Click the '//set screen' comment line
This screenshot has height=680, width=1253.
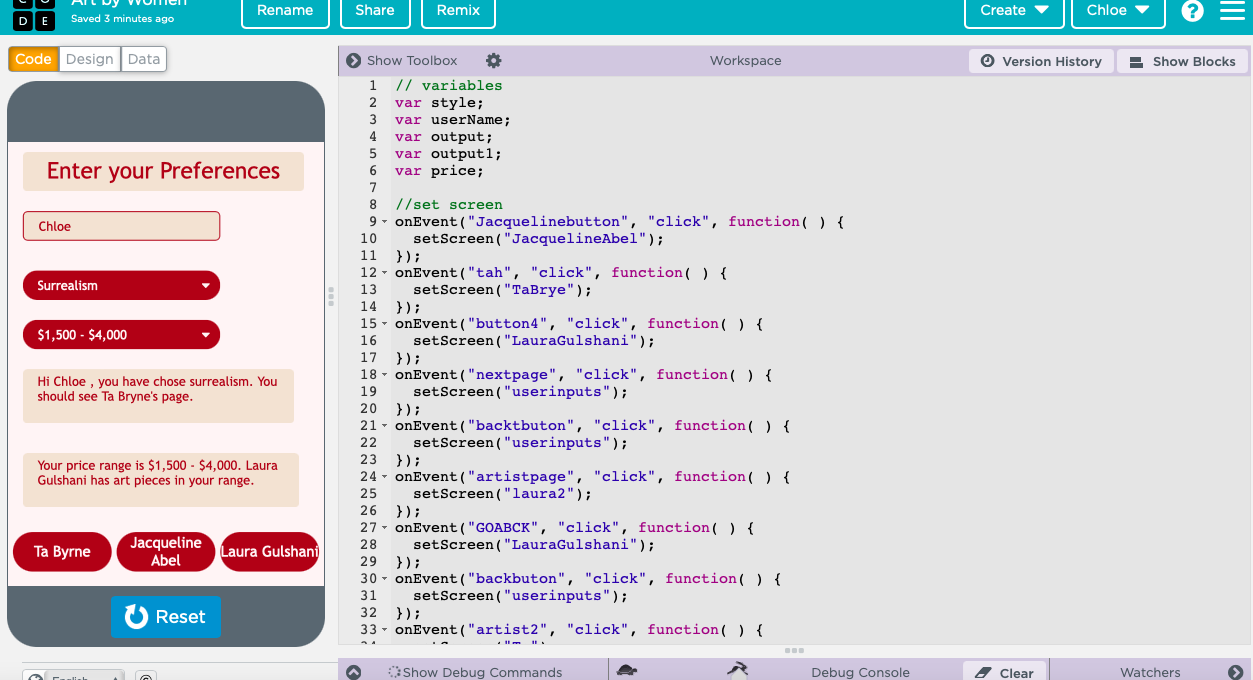[x=449, y=205]
